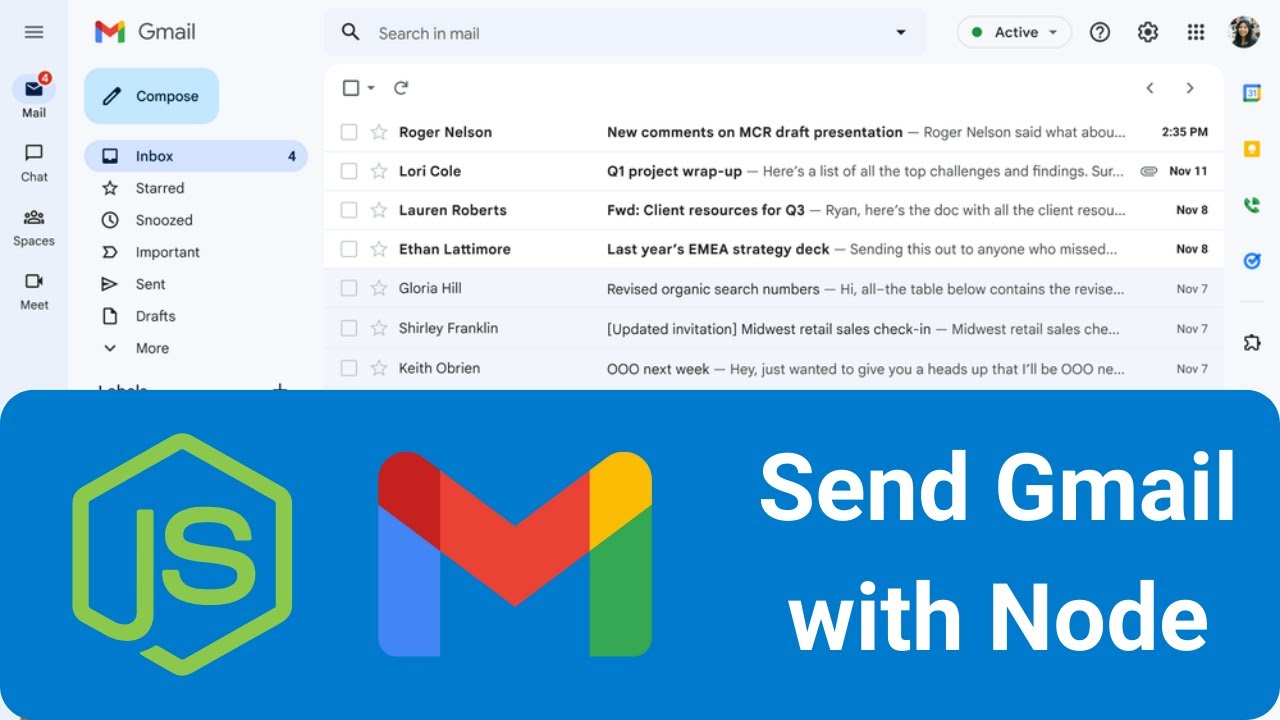Open Spaces in left rail

pos(34,227)
